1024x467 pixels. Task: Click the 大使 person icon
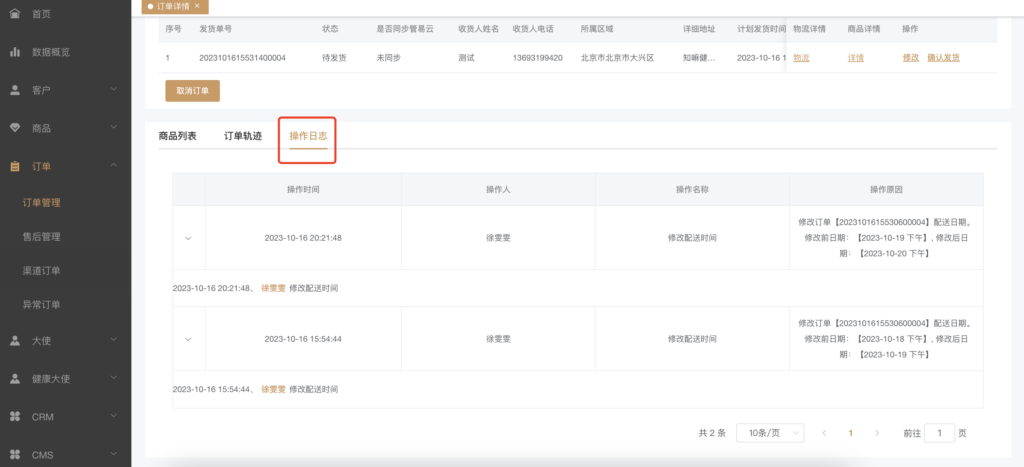pyautogui.click(x=15, y=340)
